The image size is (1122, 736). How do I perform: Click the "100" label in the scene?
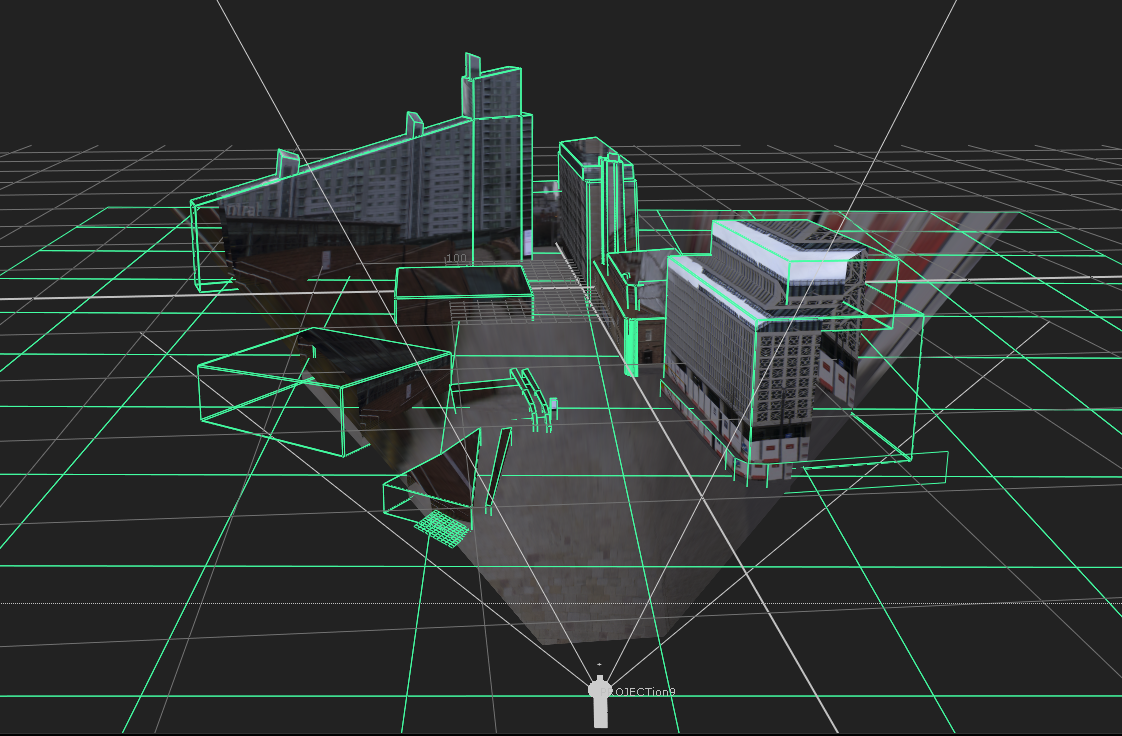456,258
